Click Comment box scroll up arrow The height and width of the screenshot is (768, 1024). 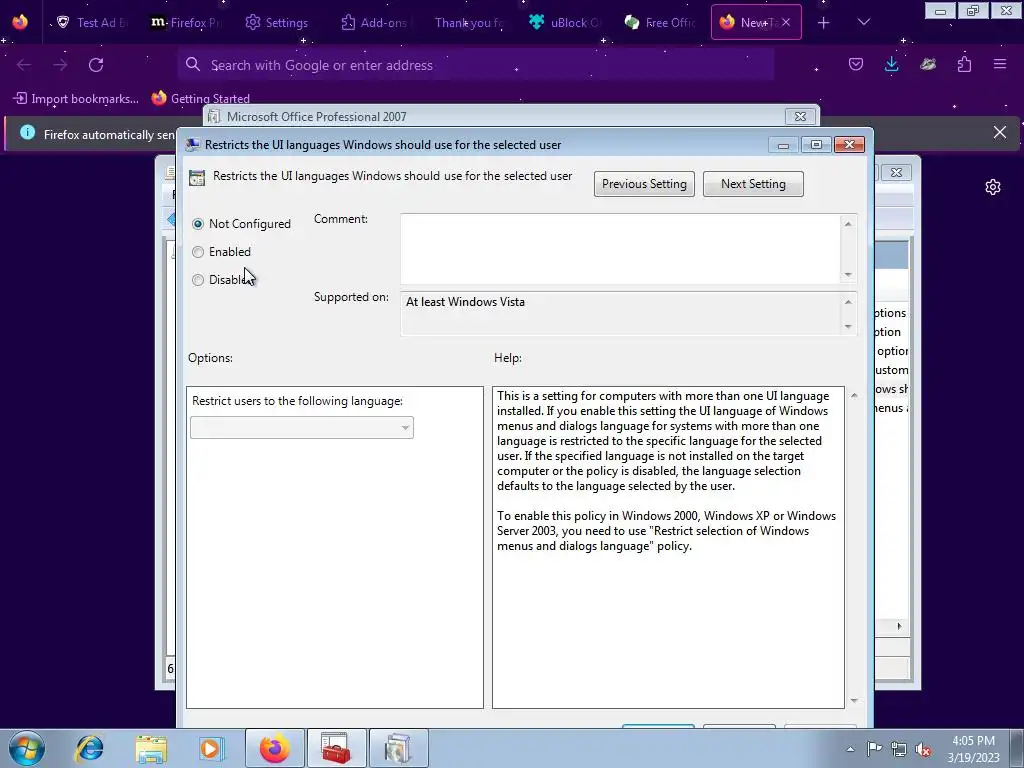click(x=848, y=224)
